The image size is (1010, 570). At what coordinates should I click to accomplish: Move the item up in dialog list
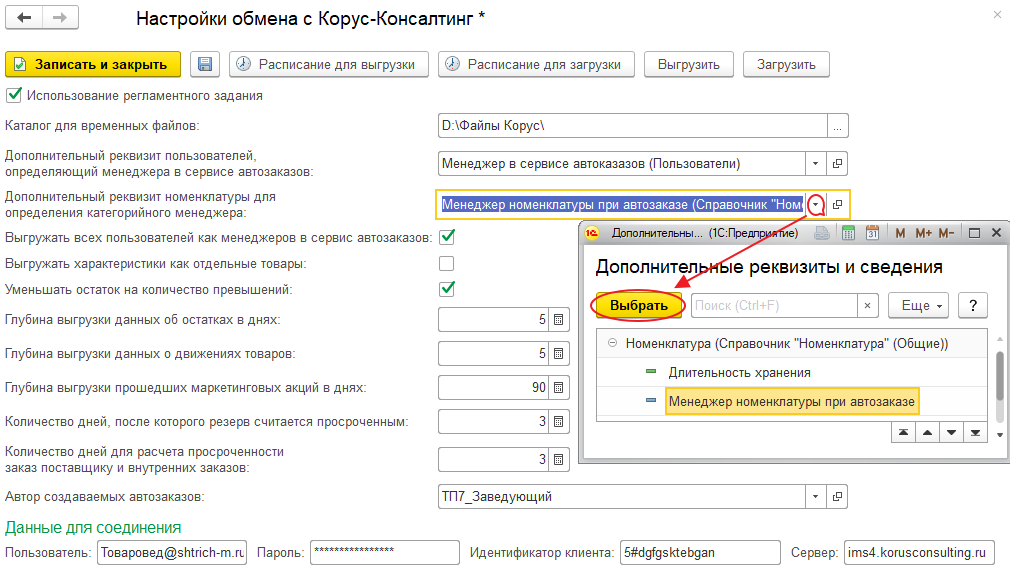(x=928, y=433)
